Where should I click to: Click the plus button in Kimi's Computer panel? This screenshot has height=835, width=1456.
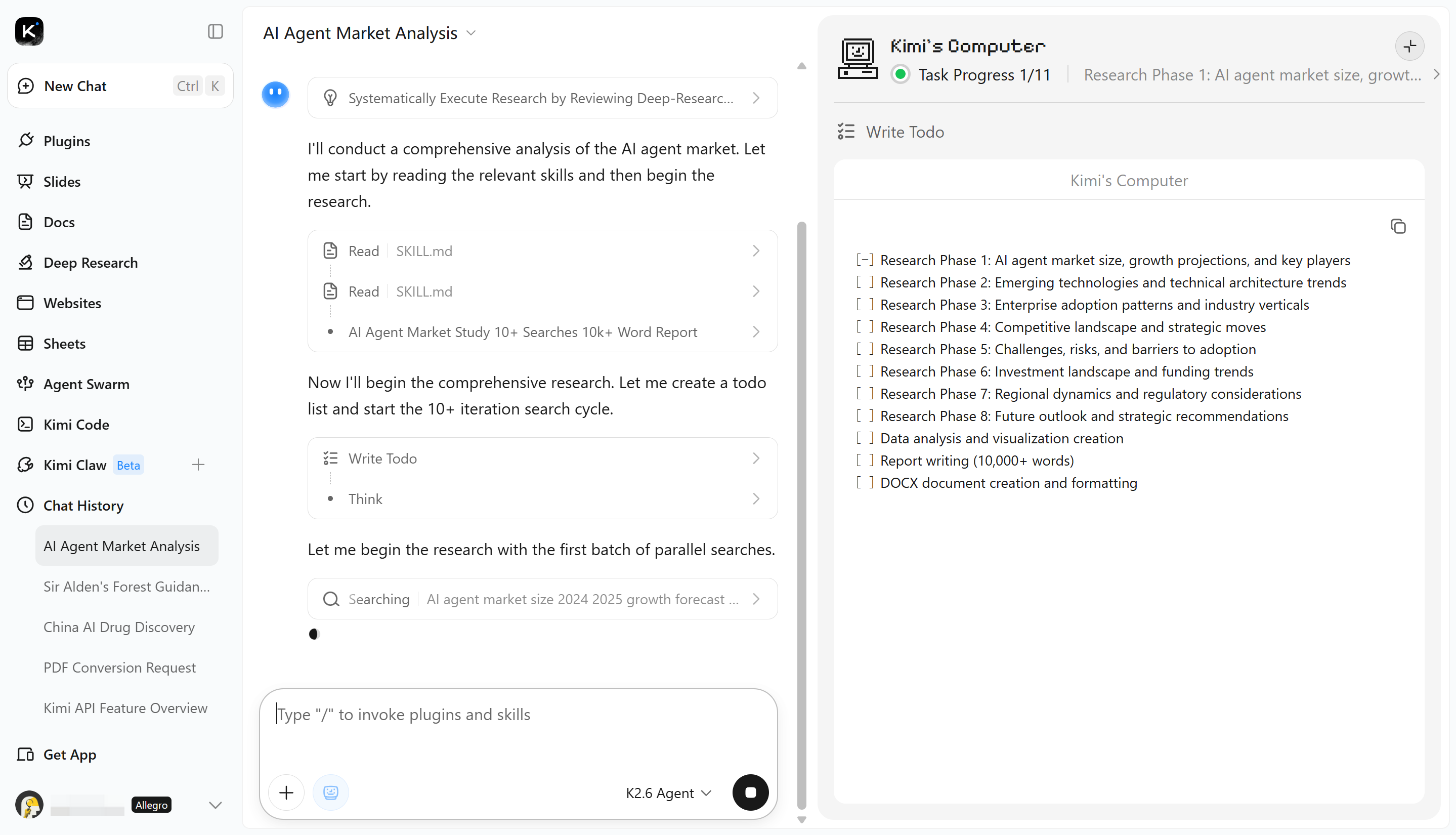click(x=1409, y=46)
